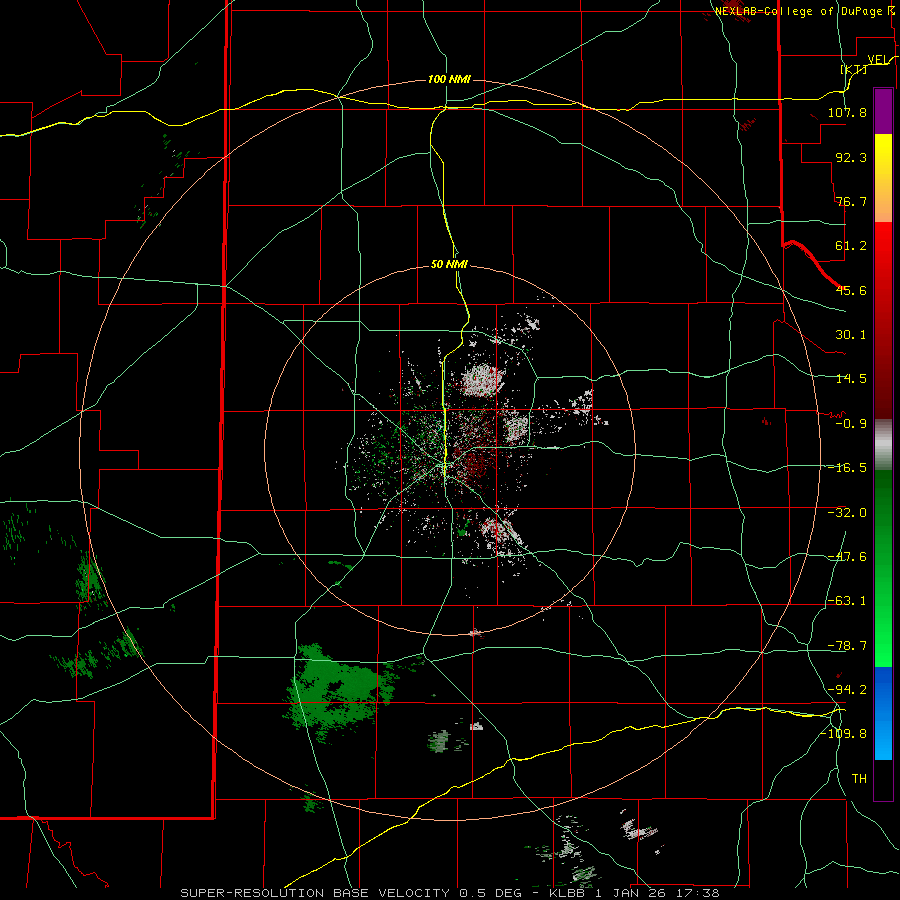Click the [KT] units label
Image resolution: width=900 pixels, height=900 pixels.
854,69
